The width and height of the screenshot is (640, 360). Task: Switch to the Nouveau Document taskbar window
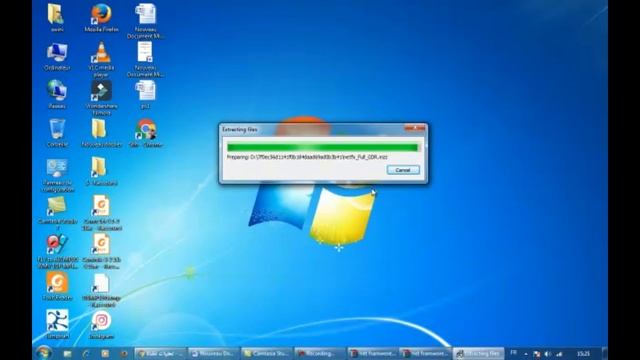[213, 353]
